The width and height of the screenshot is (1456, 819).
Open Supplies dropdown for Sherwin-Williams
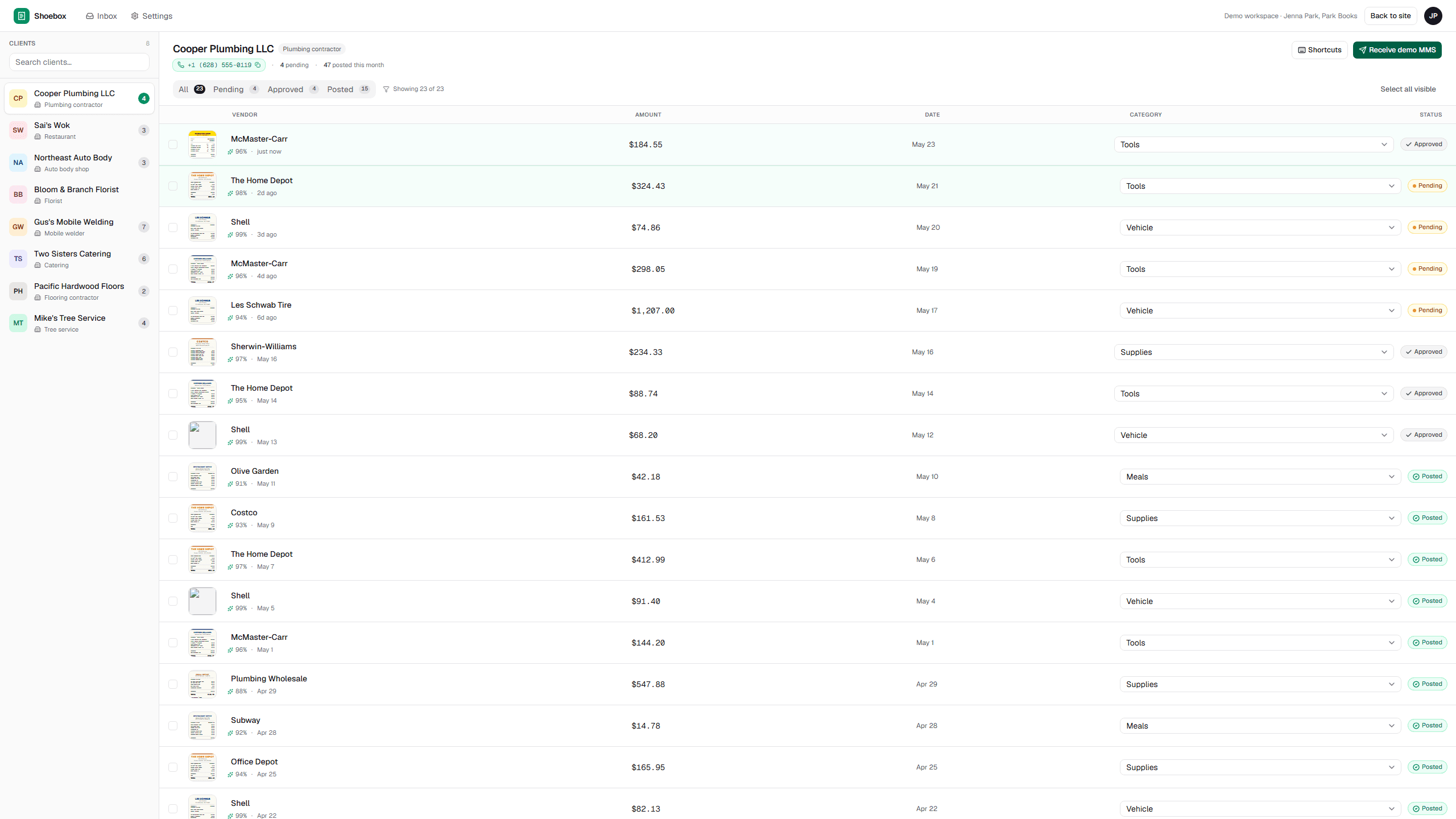click(x=1254, y=352)
